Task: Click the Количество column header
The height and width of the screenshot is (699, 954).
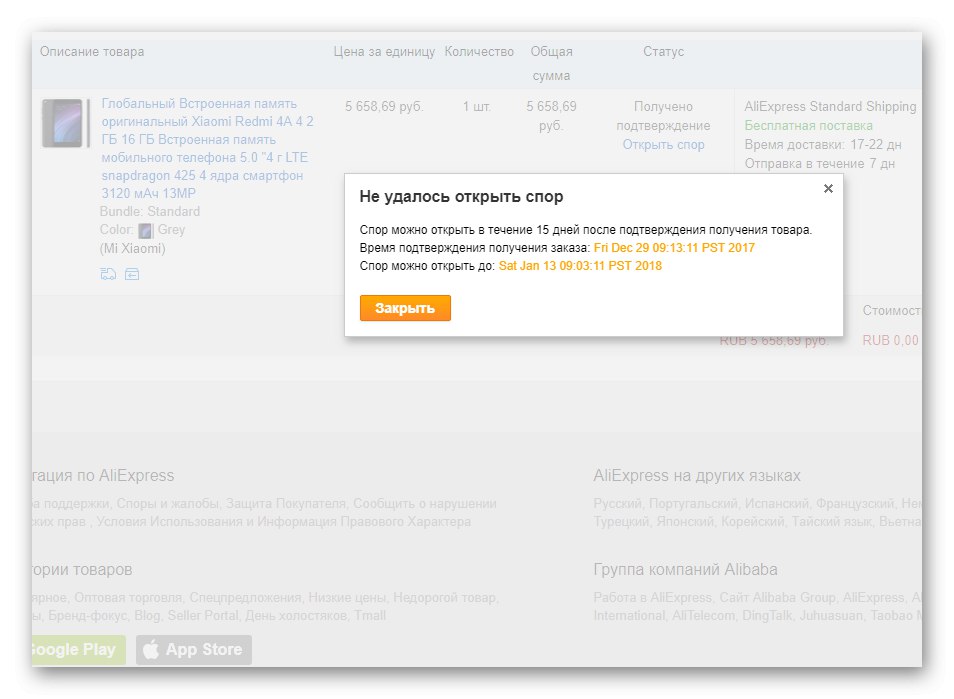Action: point(479,52)
